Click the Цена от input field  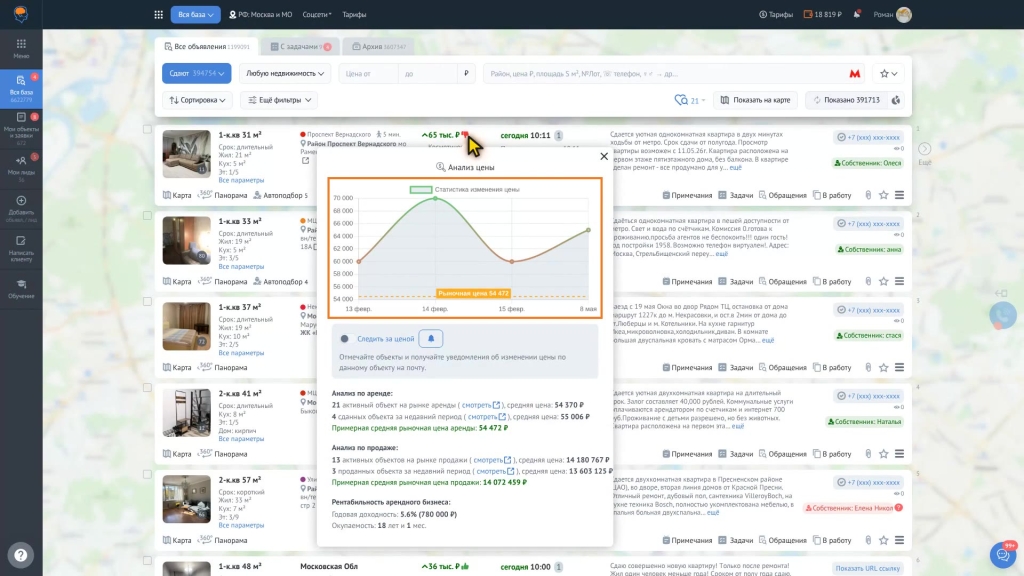[368, 74]
